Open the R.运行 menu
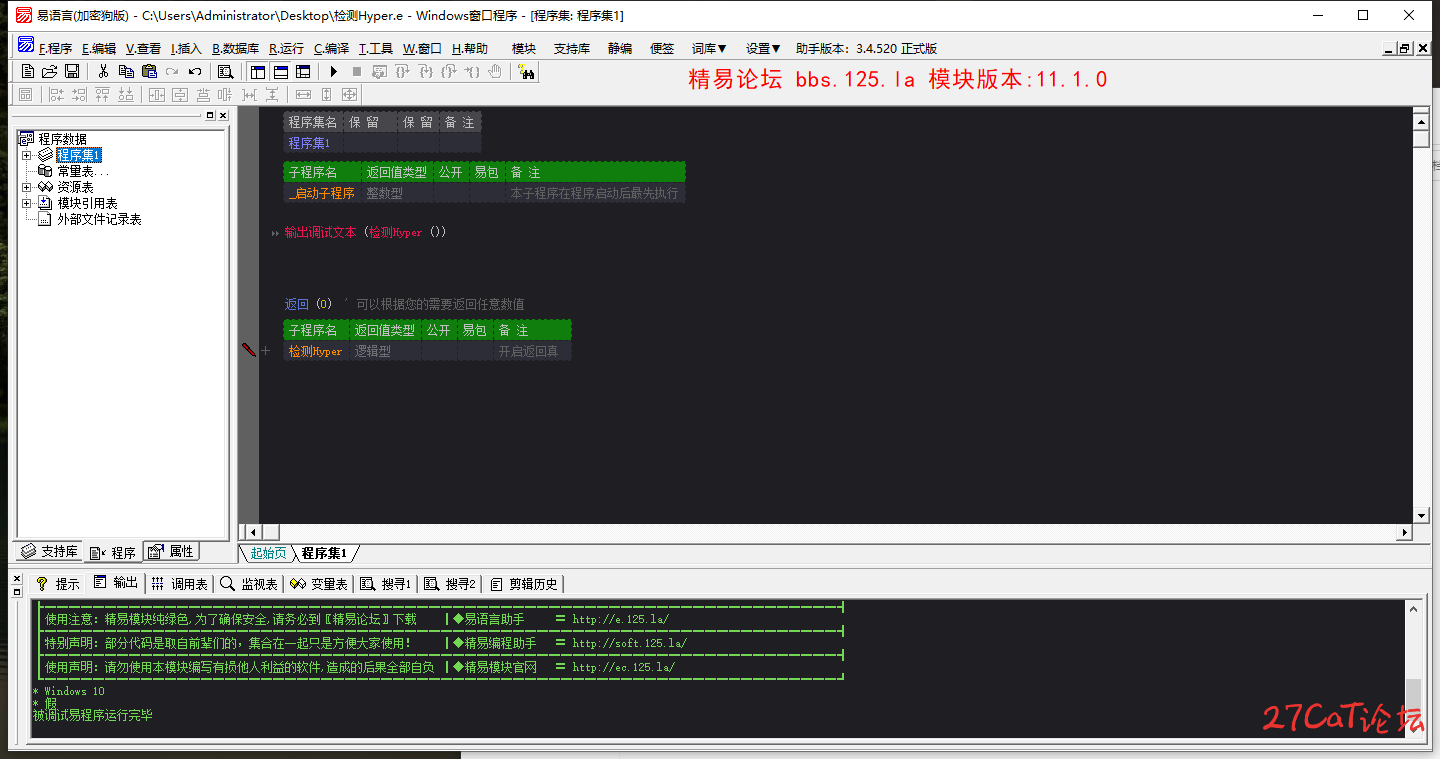The height and width of the screenshot is (759, 1440). tap(286, 48)
